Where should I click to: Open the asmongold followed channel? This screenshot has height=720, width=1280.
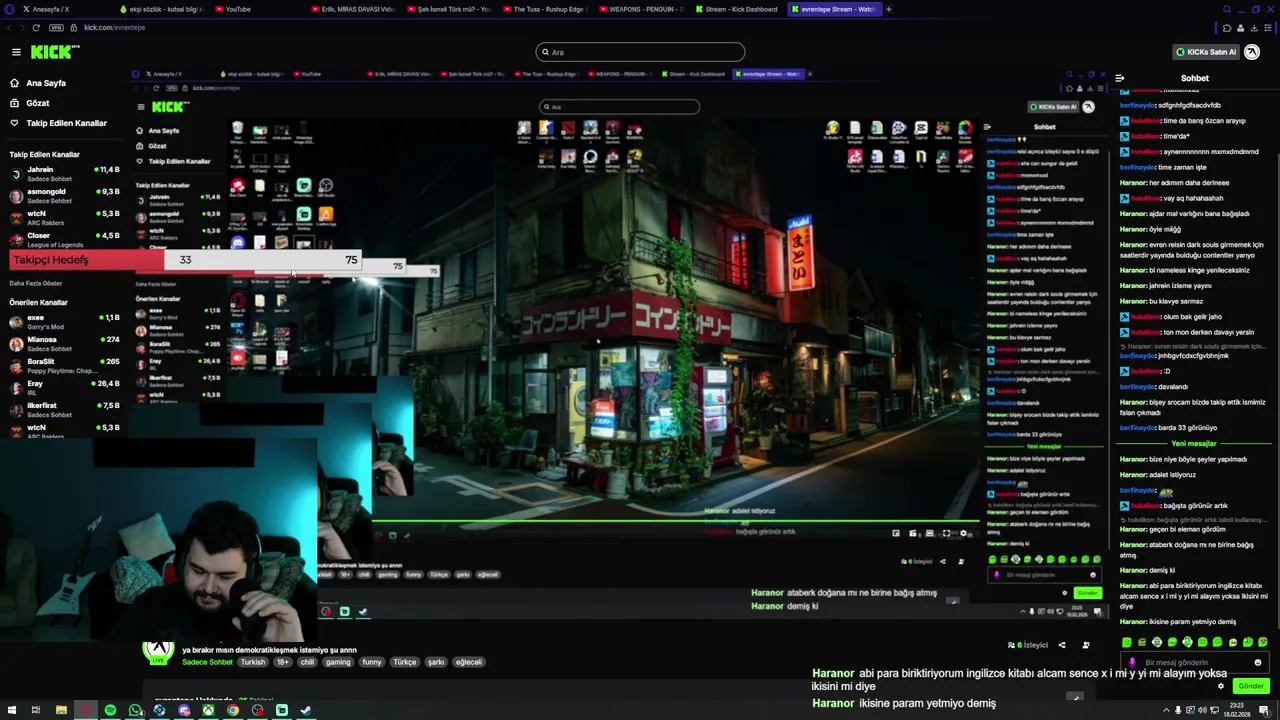64,196
